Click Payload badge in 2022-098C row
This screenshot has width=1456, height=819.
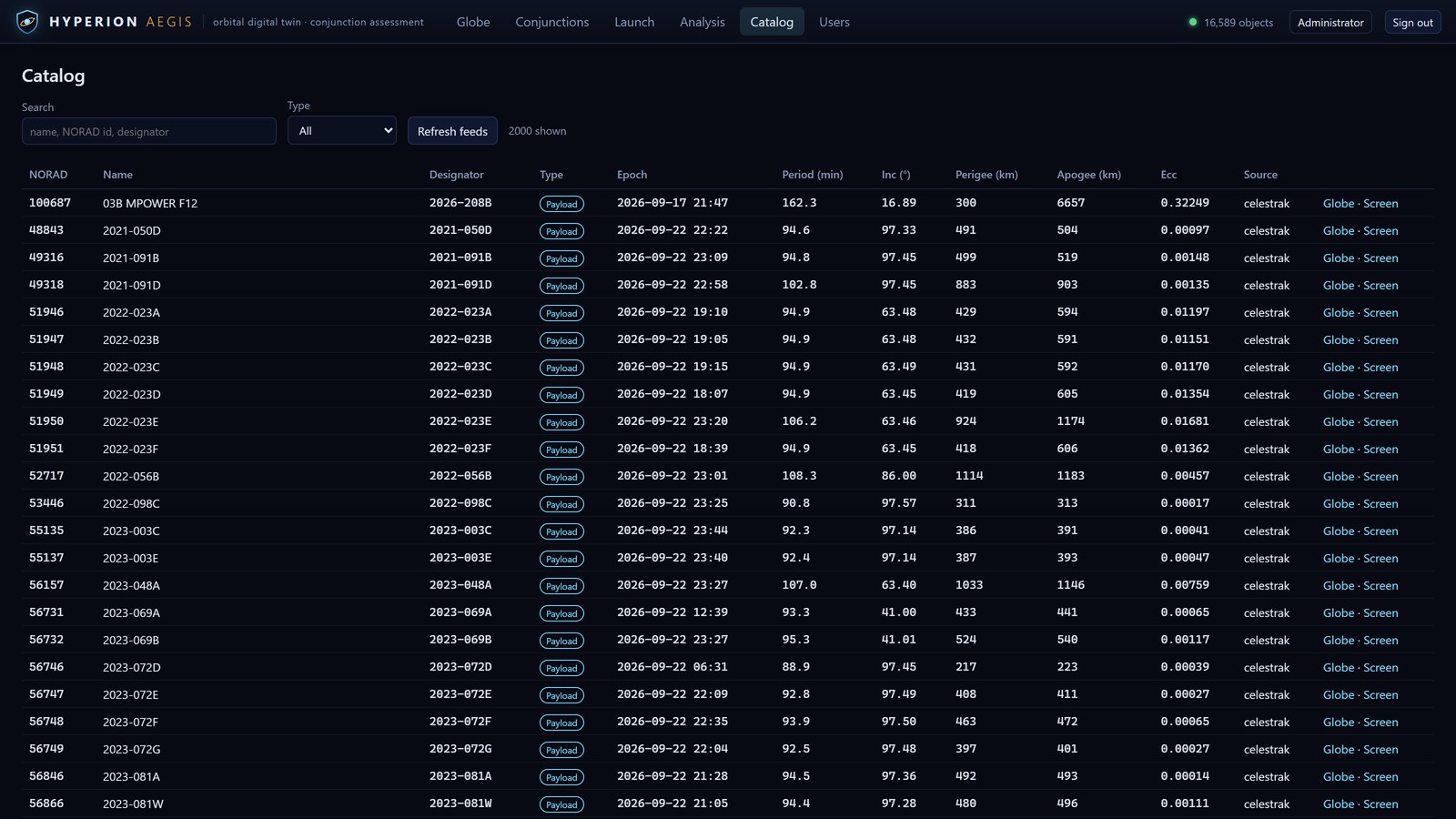tap(561, 504)
